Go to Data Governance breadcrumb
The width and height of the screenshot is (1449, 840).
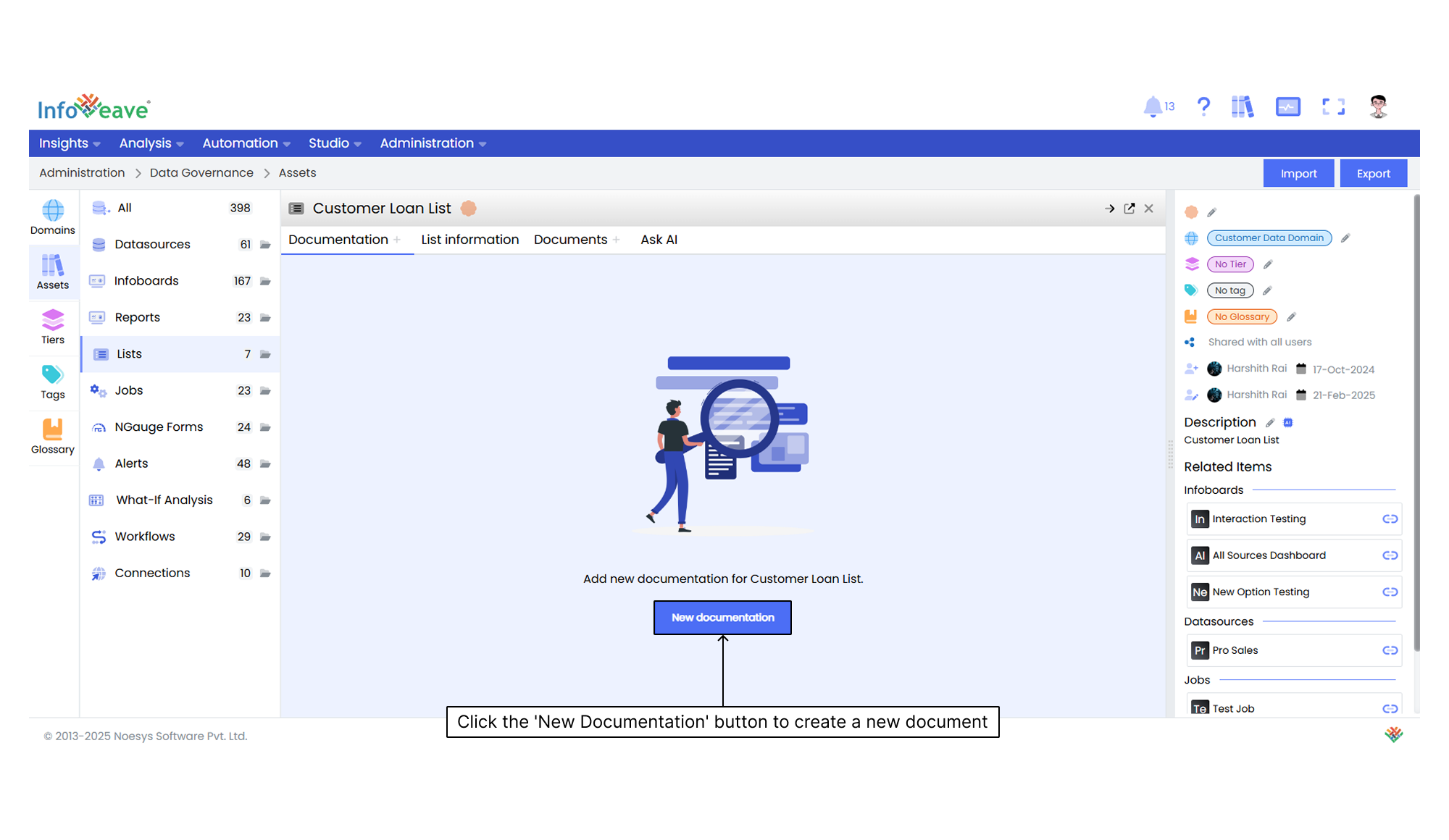(x=201, y=173)
